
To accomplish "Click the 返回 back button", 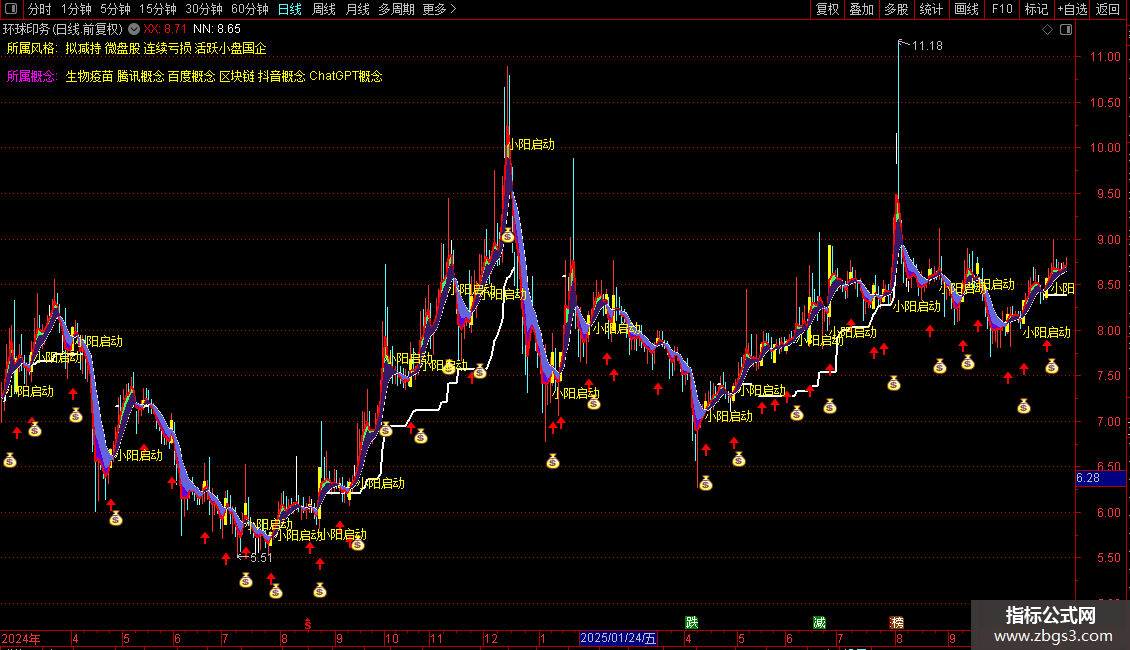I will [1108, 9].
